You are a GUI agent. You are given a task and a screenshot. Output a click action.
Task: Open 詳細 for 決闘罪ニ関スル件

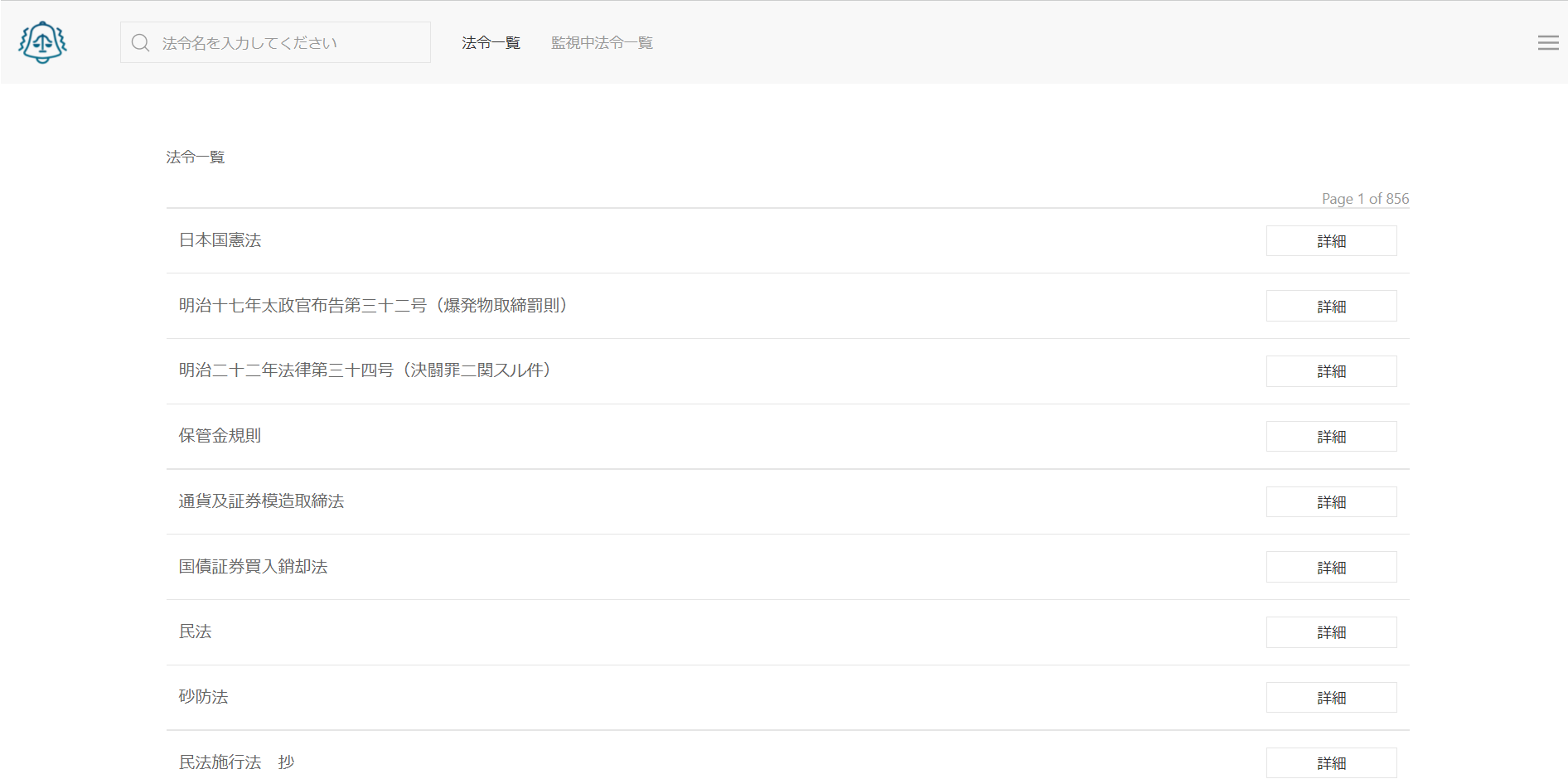[x=1331, y=371]
